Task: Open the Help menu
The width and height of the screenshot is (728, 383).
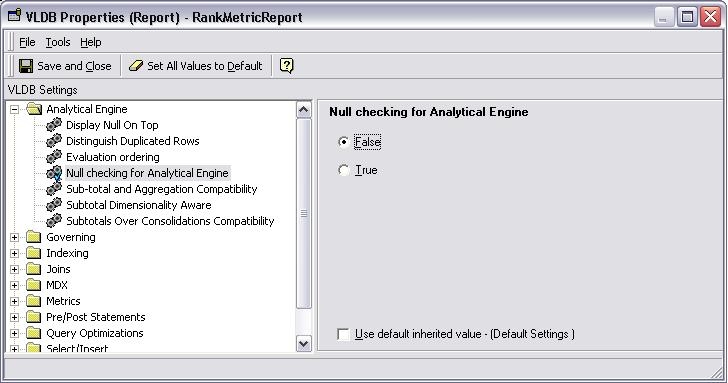Action: point(91,42)
